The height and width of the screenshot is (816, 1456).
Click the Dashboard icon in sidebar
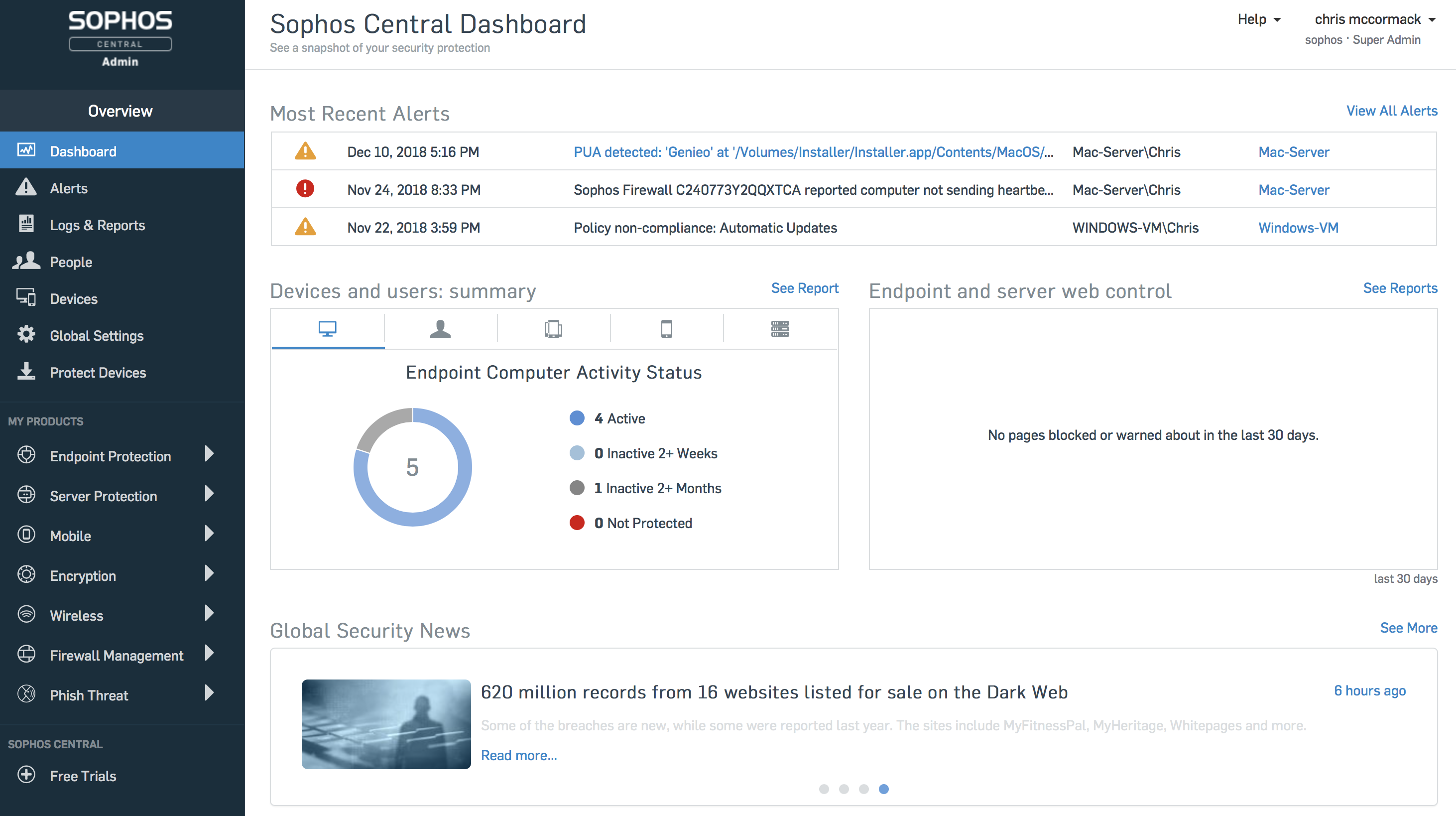(x=27, y=151)
